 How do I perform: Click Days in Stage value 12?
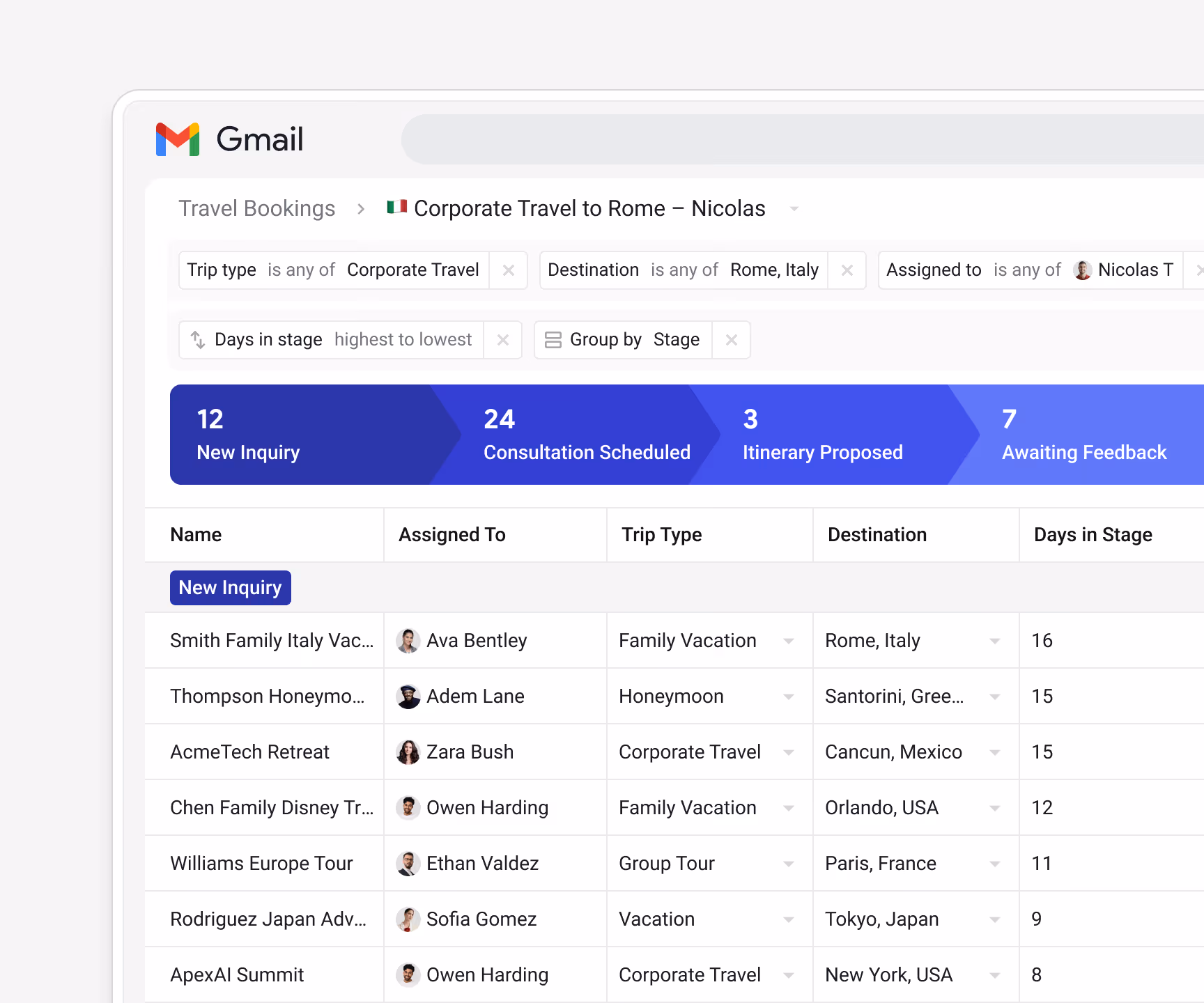(x=1042, y=808)
